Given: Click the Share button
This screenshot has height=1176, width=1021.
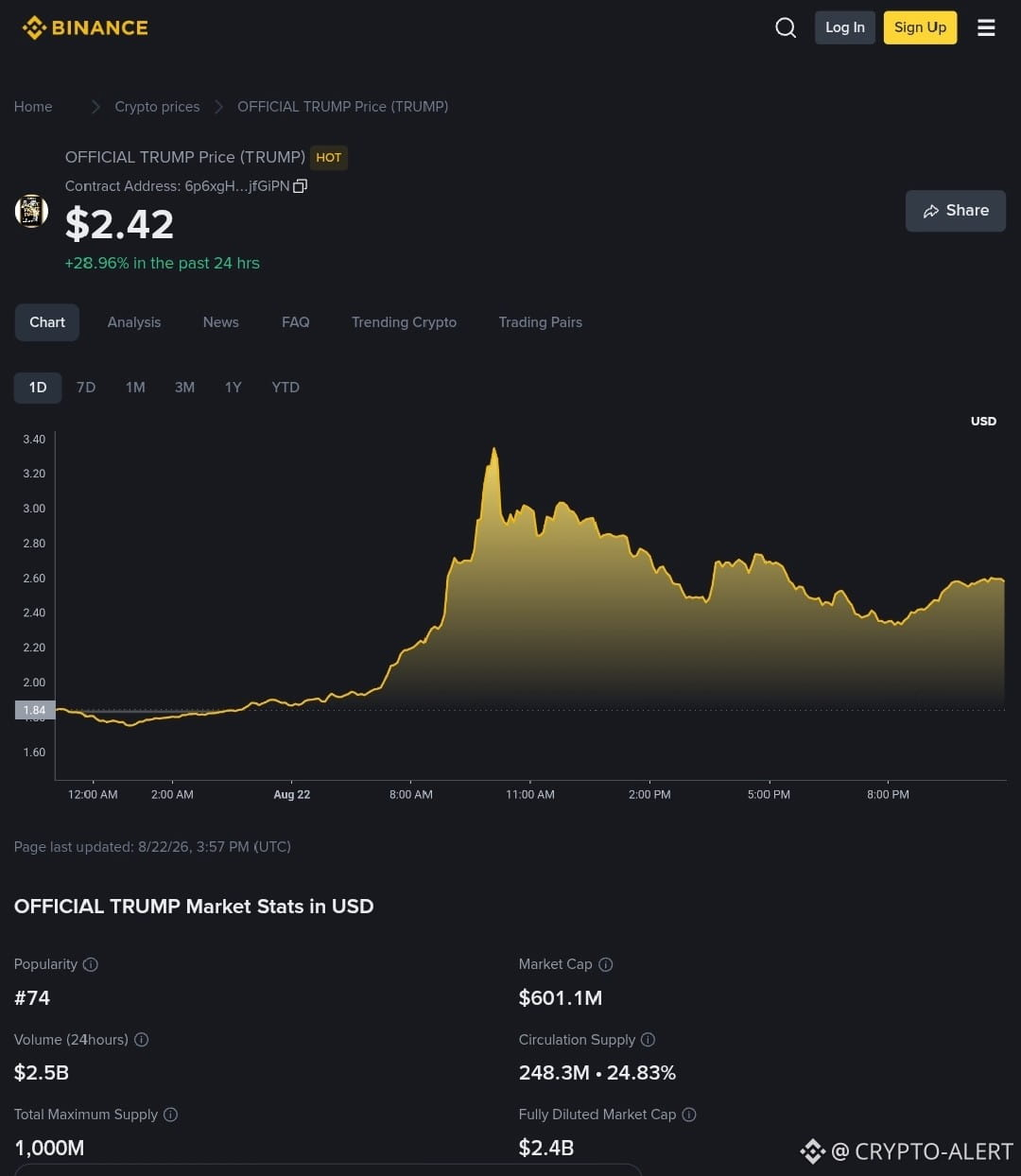Looking at the screenshot, I should click(x=956, y=211).
